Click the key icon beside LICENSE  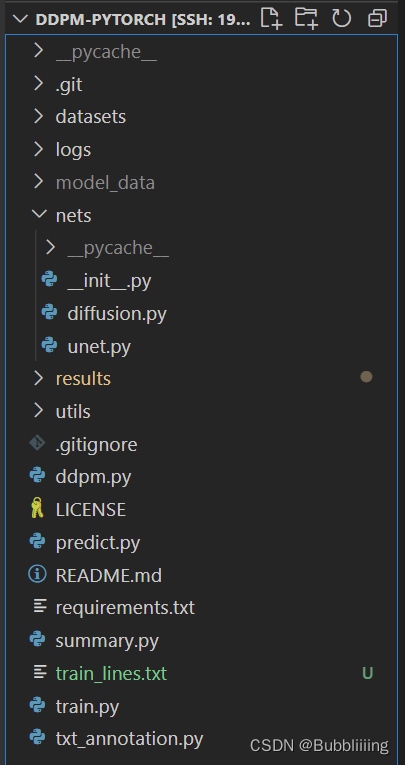coord(38,509)
